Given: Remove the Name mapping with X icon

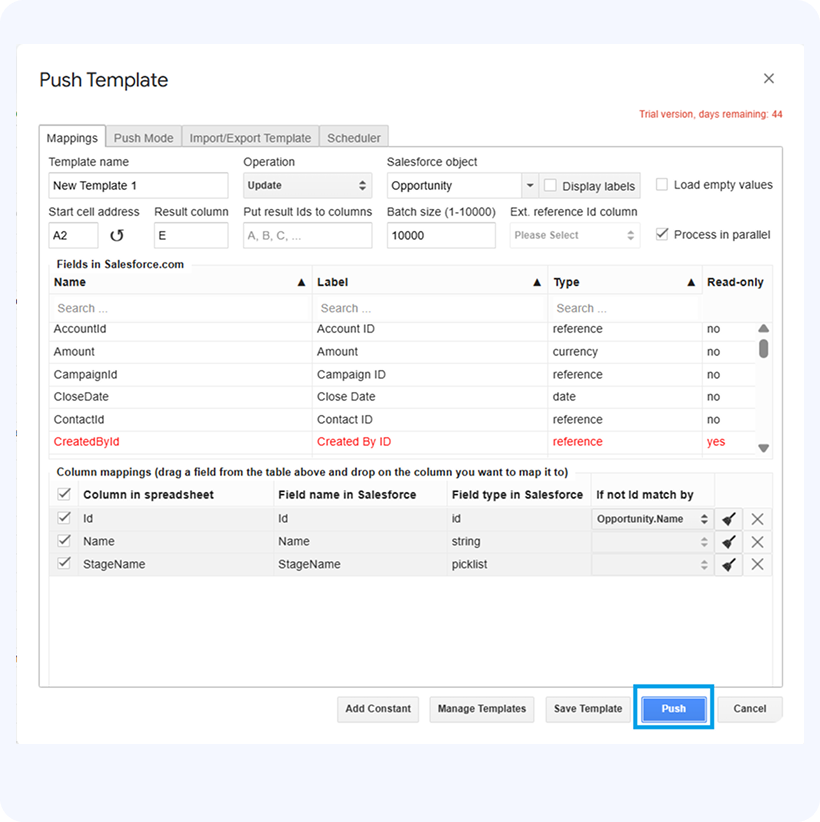Looking at the screenshot, I should [757, 542].
